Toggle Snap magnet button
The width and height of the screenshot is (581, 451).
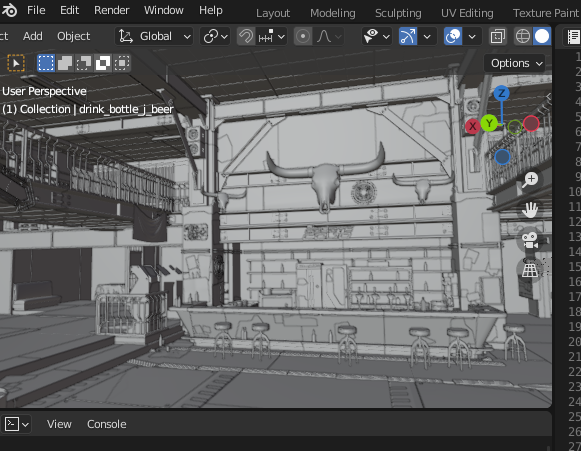[246, 36]
